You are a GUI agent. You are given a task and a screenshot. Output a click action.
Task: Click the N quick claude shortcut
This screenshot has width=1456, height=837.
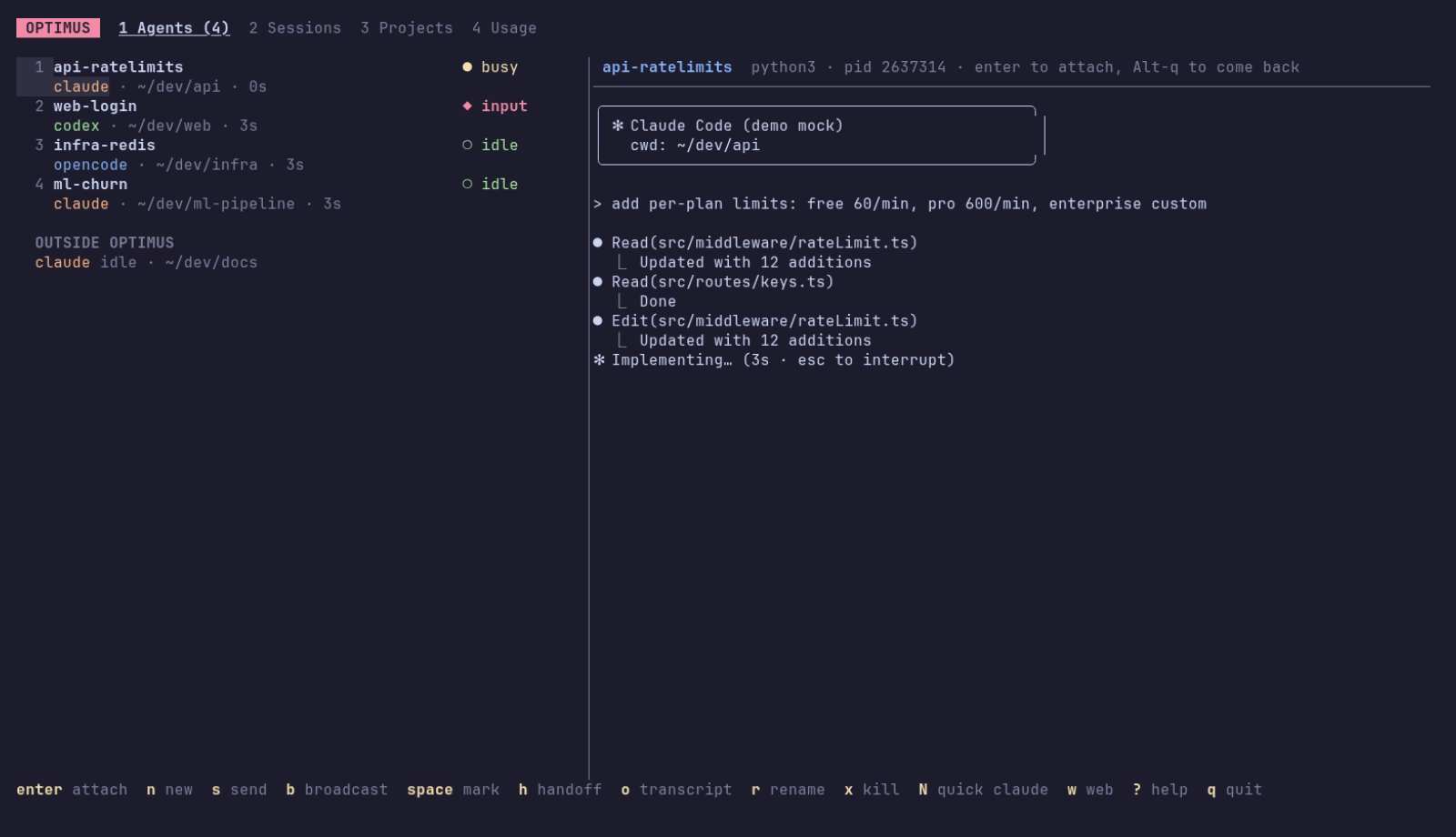pos(984,790)
